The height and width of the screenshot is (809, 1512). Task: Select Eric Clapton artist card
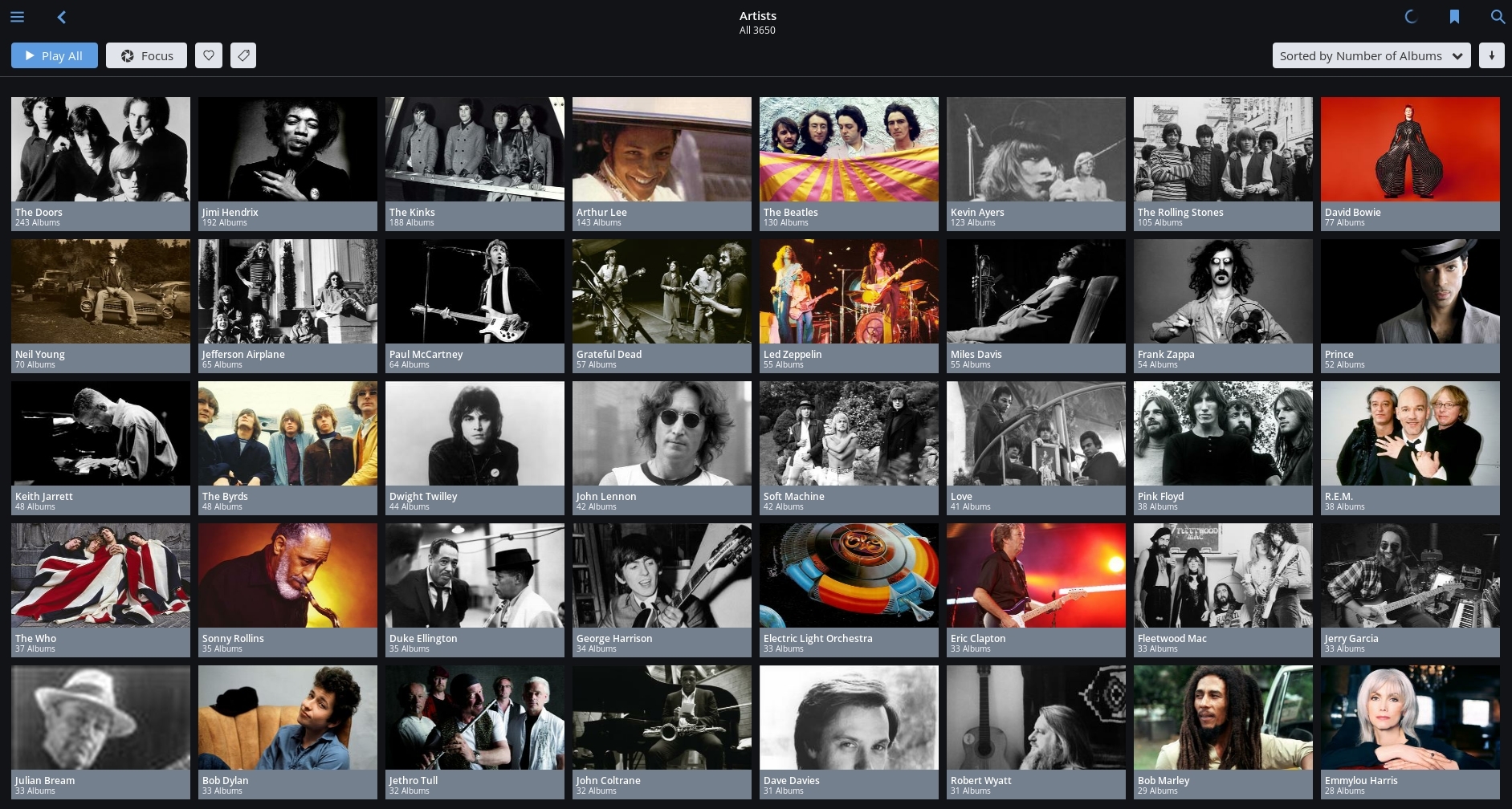[1036, 590]
